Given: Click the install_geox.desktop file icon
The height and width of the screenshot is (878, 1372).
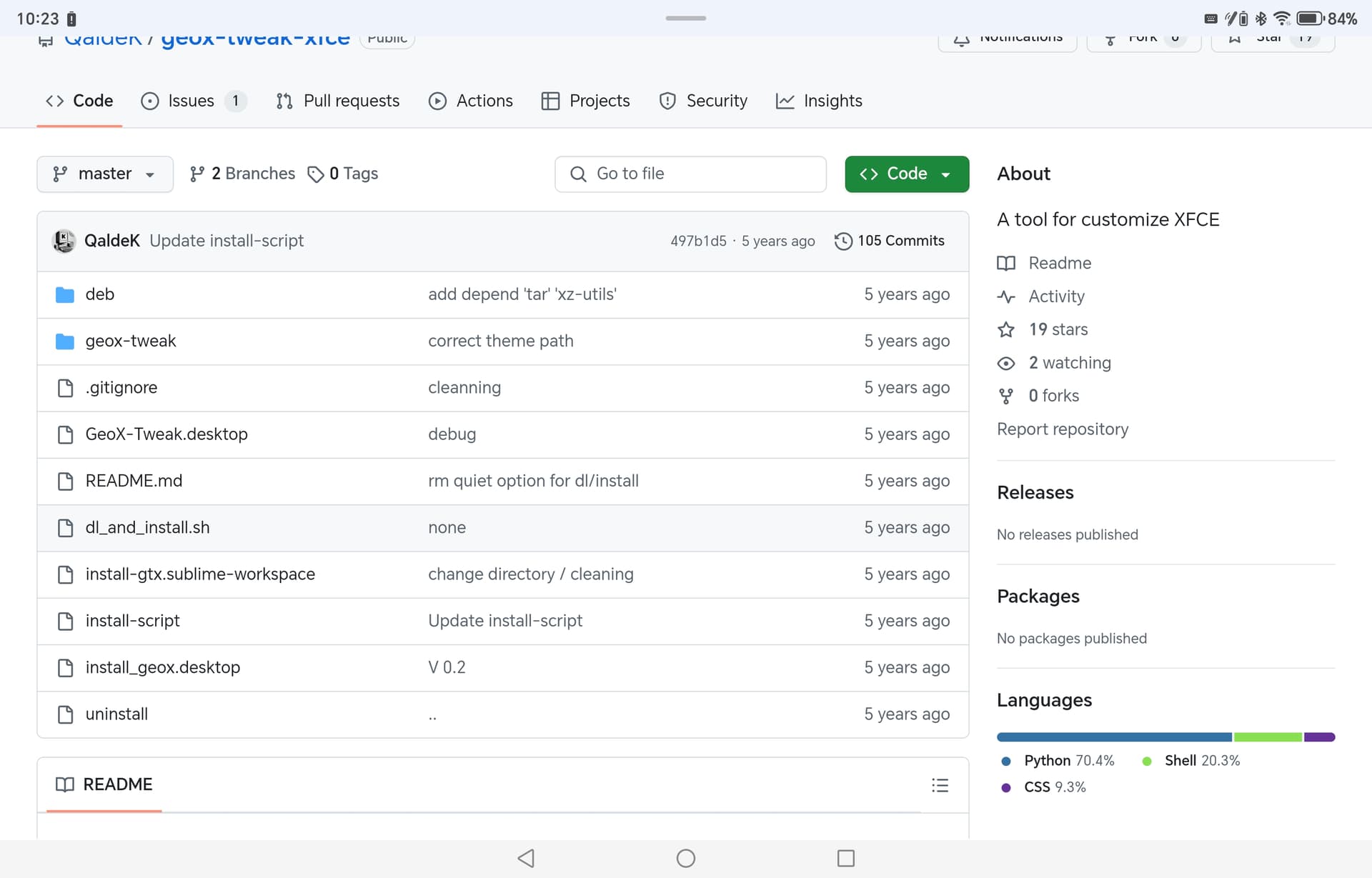Looking at the screenshot, I should click(x=65, y=668).
